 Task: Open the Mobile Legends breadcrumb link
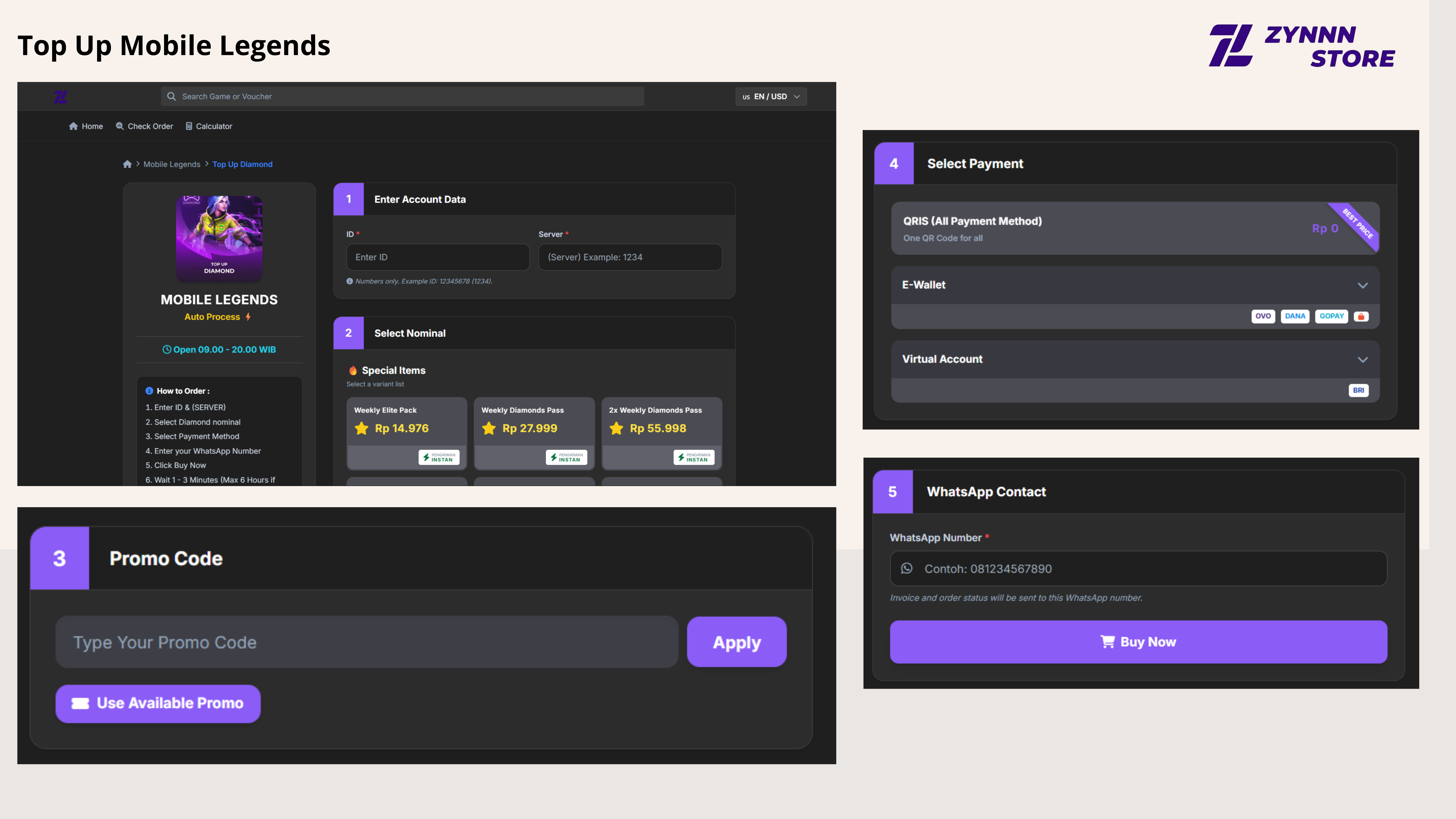[x=172, y=165]
